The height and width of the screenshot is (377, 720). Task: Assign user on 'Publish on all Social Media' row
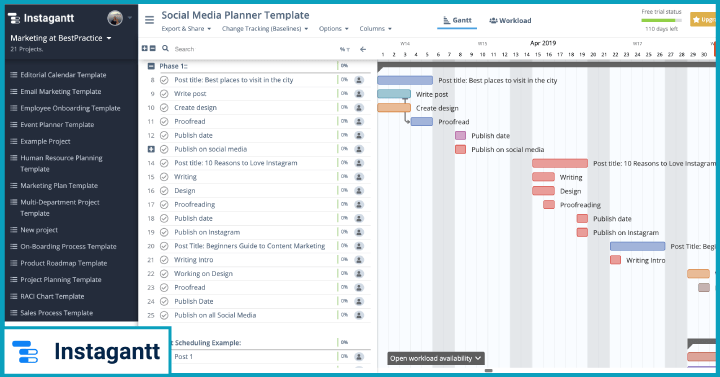tap(359, 315)
